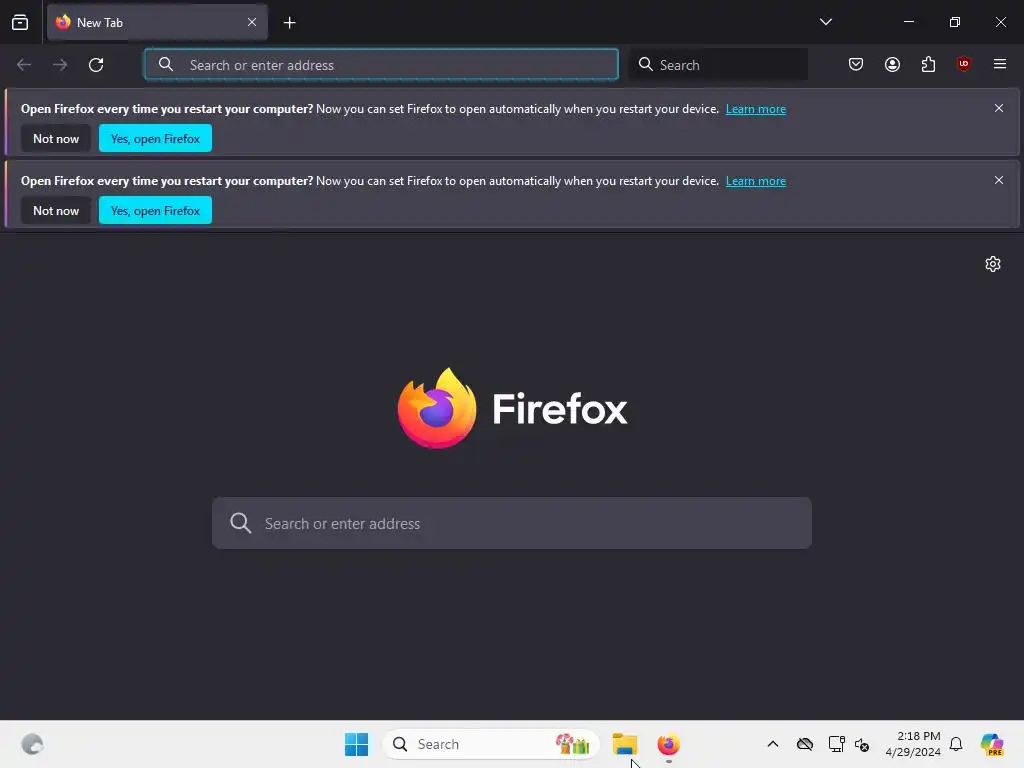Open a new tab with plus button
Image resolution: width=1024 pixels, height=768 pixels.
click(289, 23)
